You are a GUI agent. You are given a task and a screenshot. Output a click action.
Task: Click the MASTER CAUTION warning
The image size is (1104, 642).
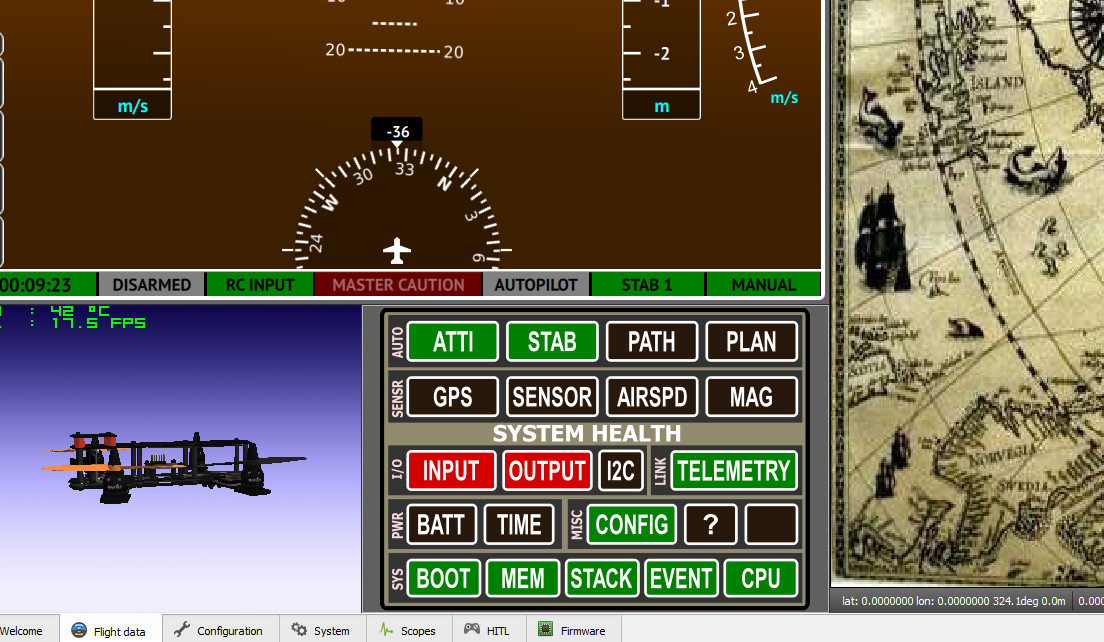pos(398,284)
